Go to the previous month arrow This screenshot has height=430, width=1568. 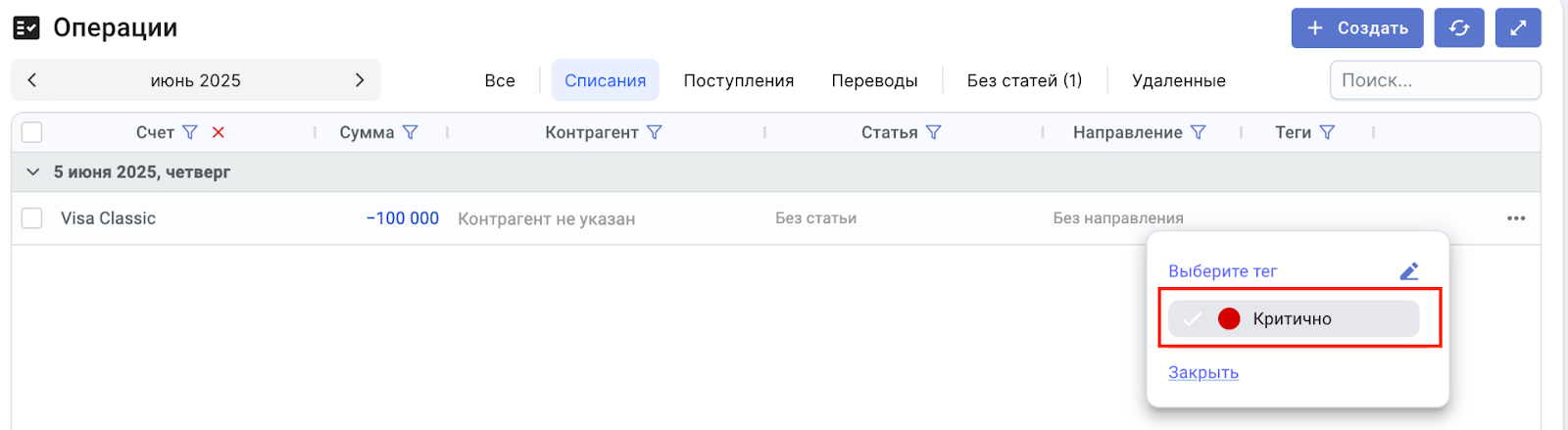click(32, 80)
